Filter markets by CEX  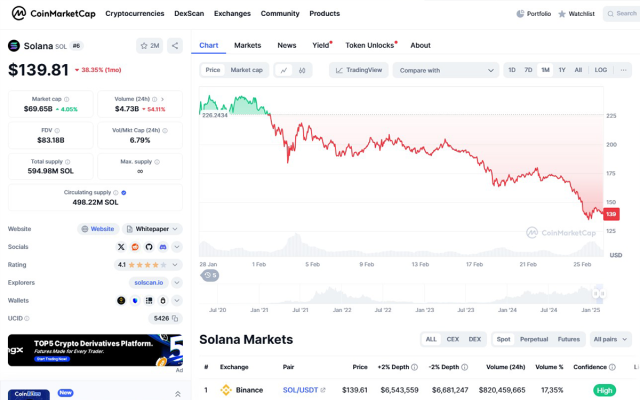point(452,339)
